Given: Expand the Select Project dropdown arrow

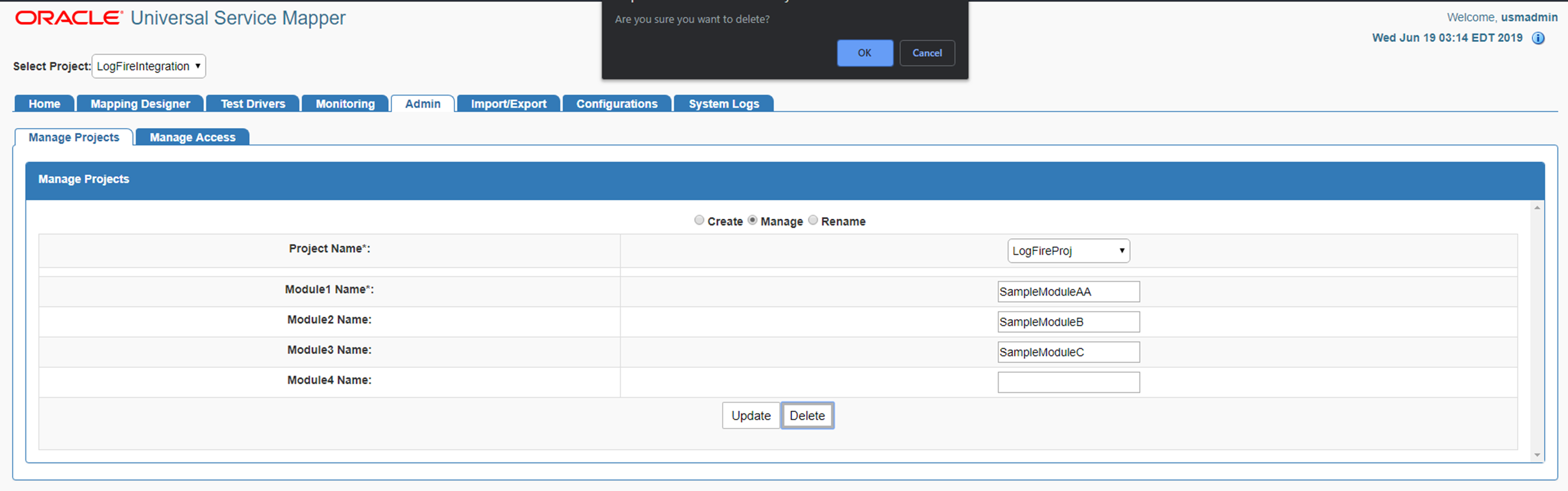Looking at the screenshot, I should click(x=197, y=66).
